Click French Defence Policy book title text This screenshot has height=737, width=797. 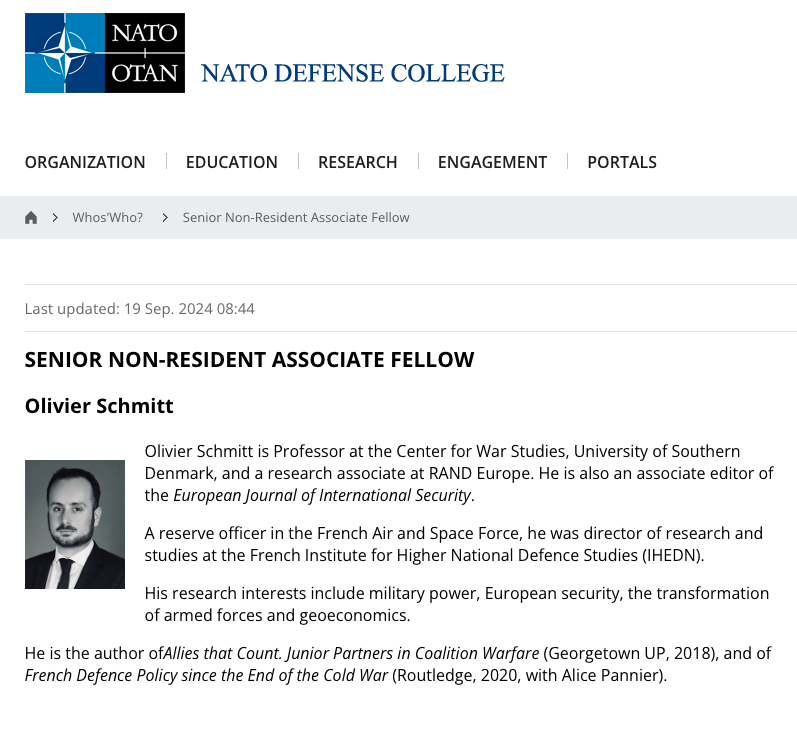(206, 675)
